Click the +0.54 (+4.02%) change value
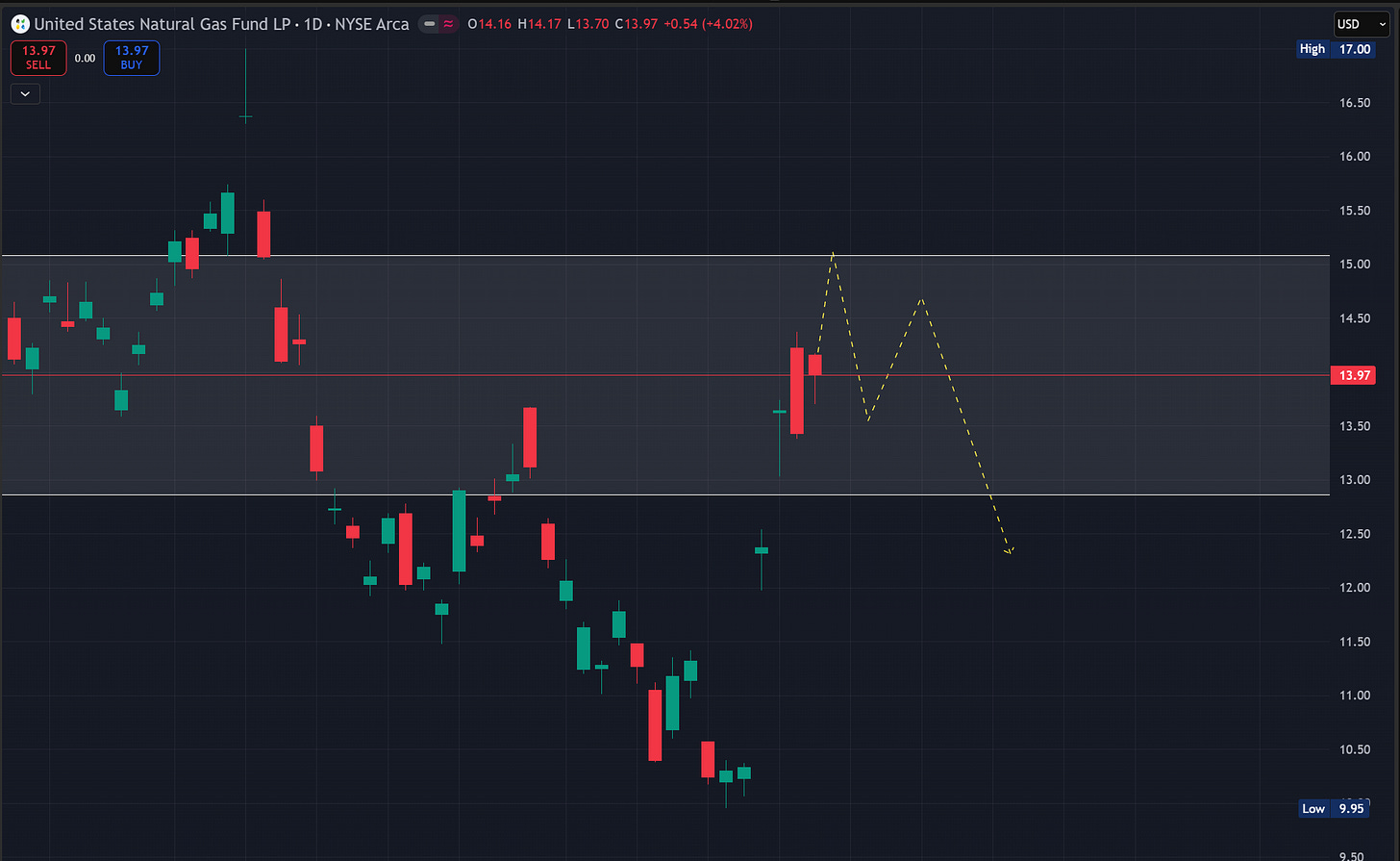 pos(708,24)
